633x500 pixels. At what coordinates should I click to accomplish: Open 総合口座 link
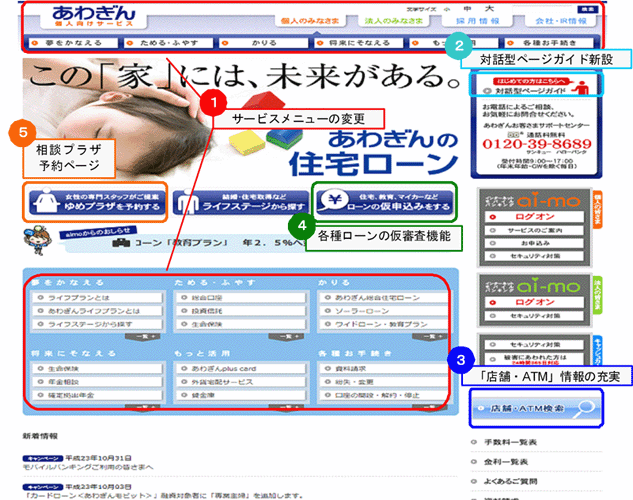tap(241, 298)
